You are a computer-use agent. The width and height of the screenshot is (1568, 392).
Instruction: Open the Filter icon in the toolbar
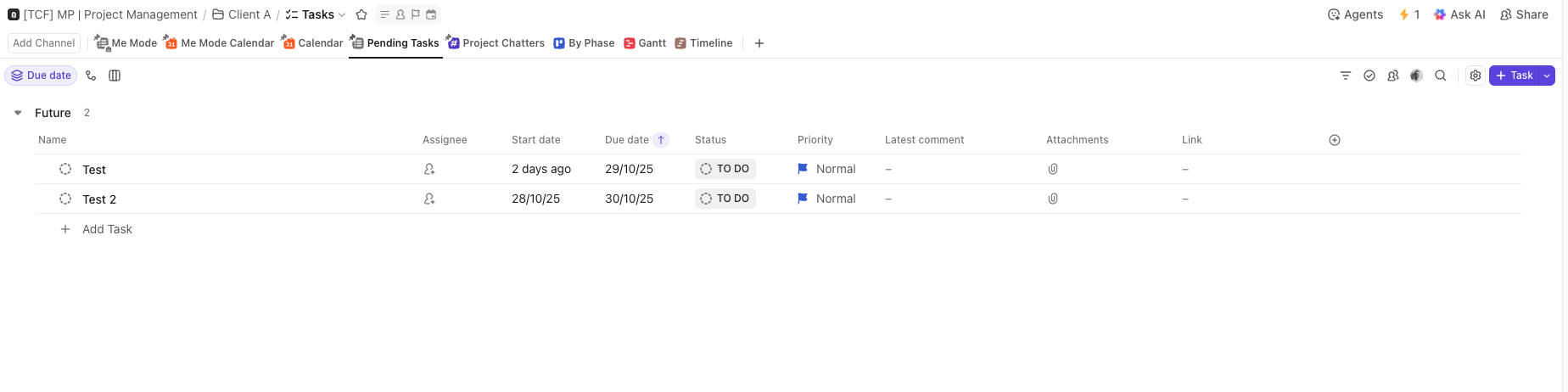(x=1345, y=76)
